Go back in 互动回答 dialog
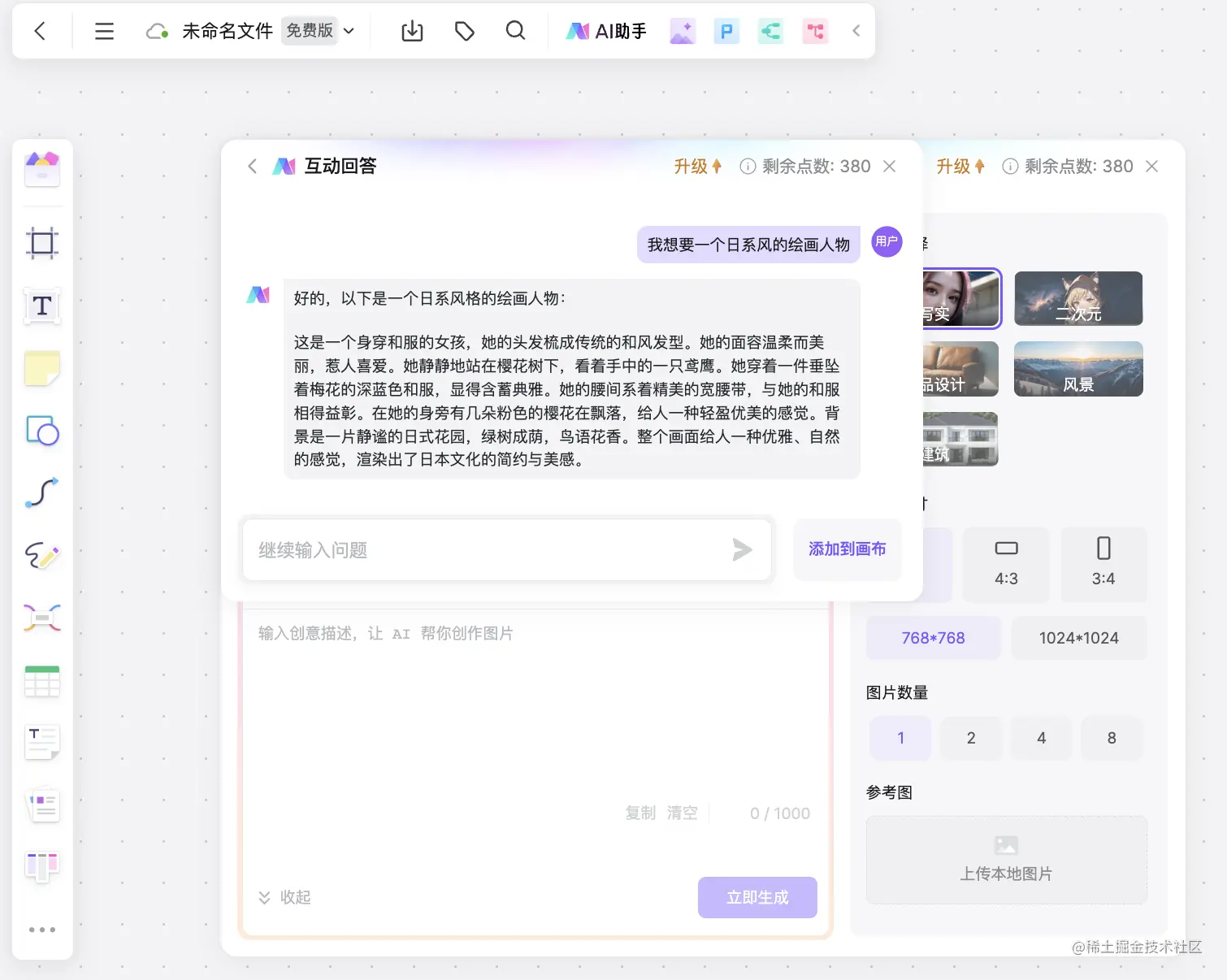This screenshot has width=1227, height=980. 252,167
